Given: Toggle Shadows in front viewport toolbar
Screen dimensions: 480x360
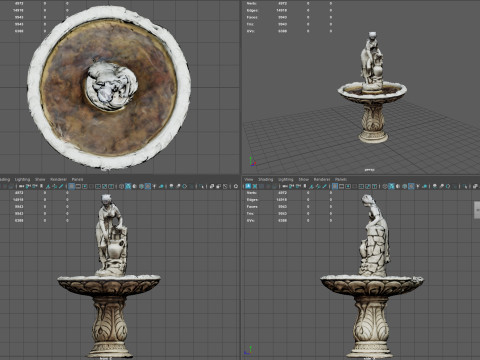Looking at the screenshot, I should (x=161, y=186).
